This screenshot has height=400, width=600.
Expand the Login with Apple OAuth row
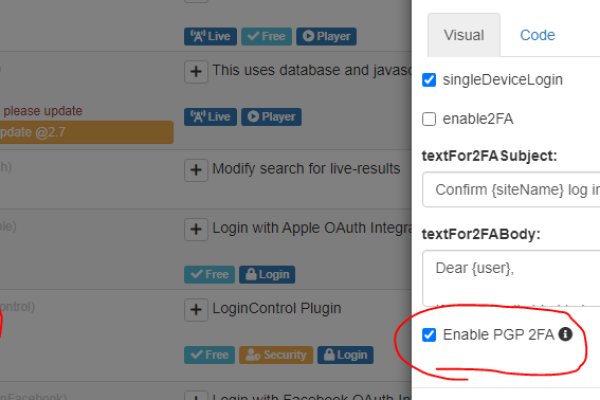coord(196,229)
